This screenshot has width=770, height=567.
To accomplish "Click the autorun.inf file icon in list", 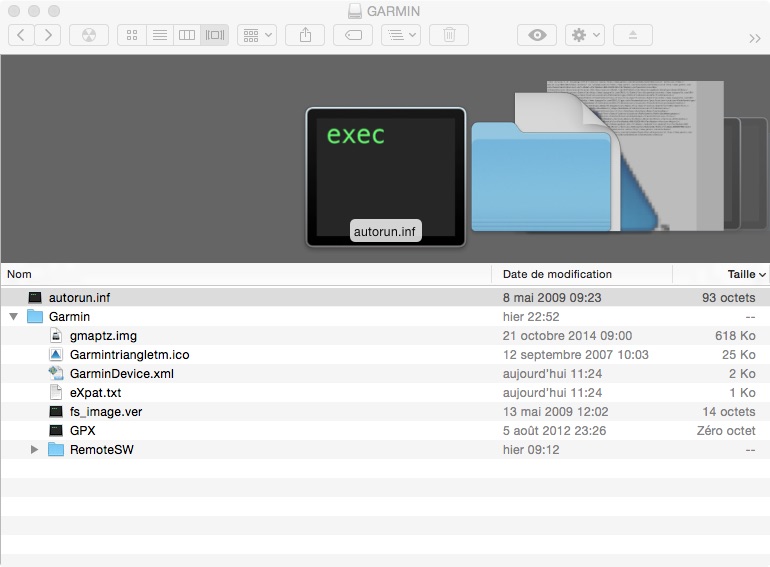I will (35, 297).
